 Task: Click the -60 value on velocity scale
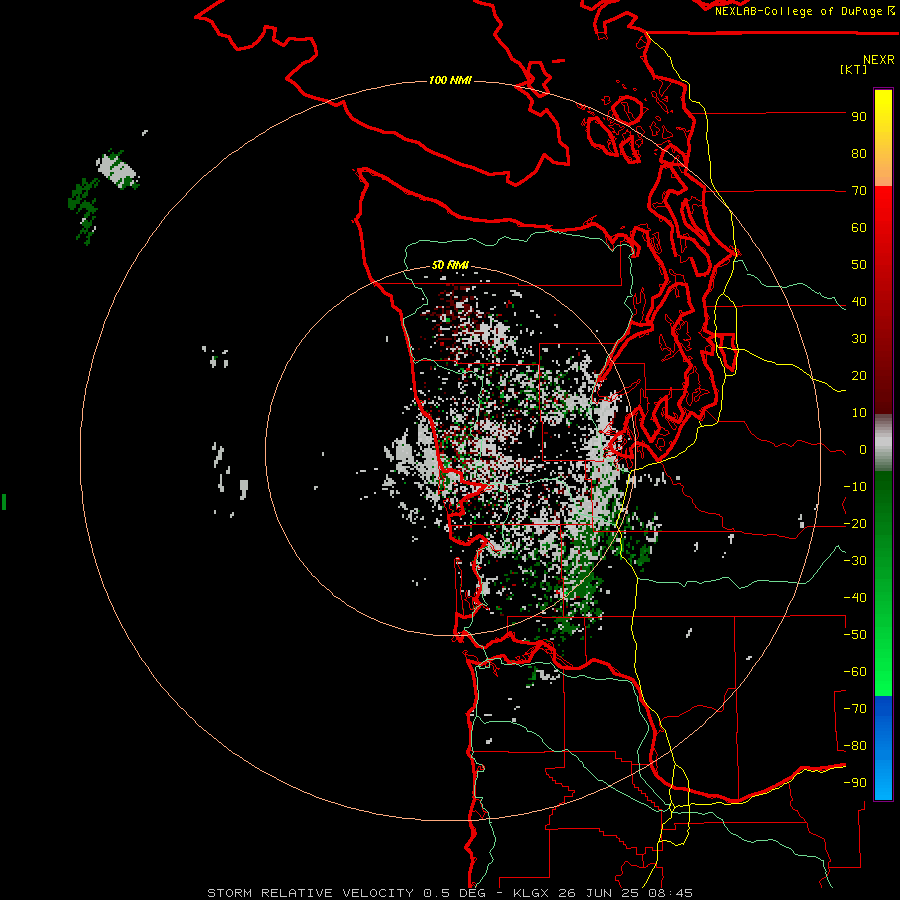[855, 672]
